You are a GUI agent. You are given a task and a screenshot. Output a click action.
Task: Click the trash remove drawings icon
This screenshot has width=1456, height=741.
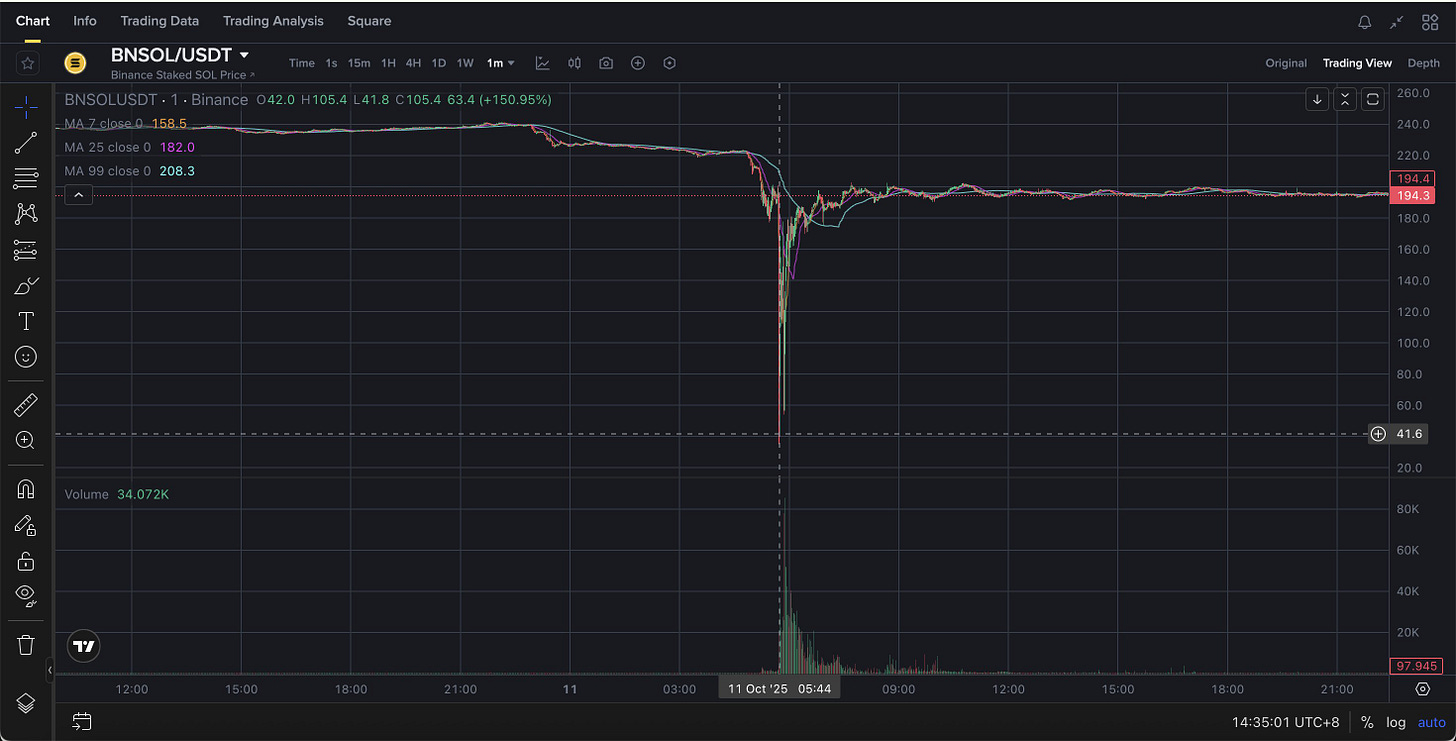point(27,645)
